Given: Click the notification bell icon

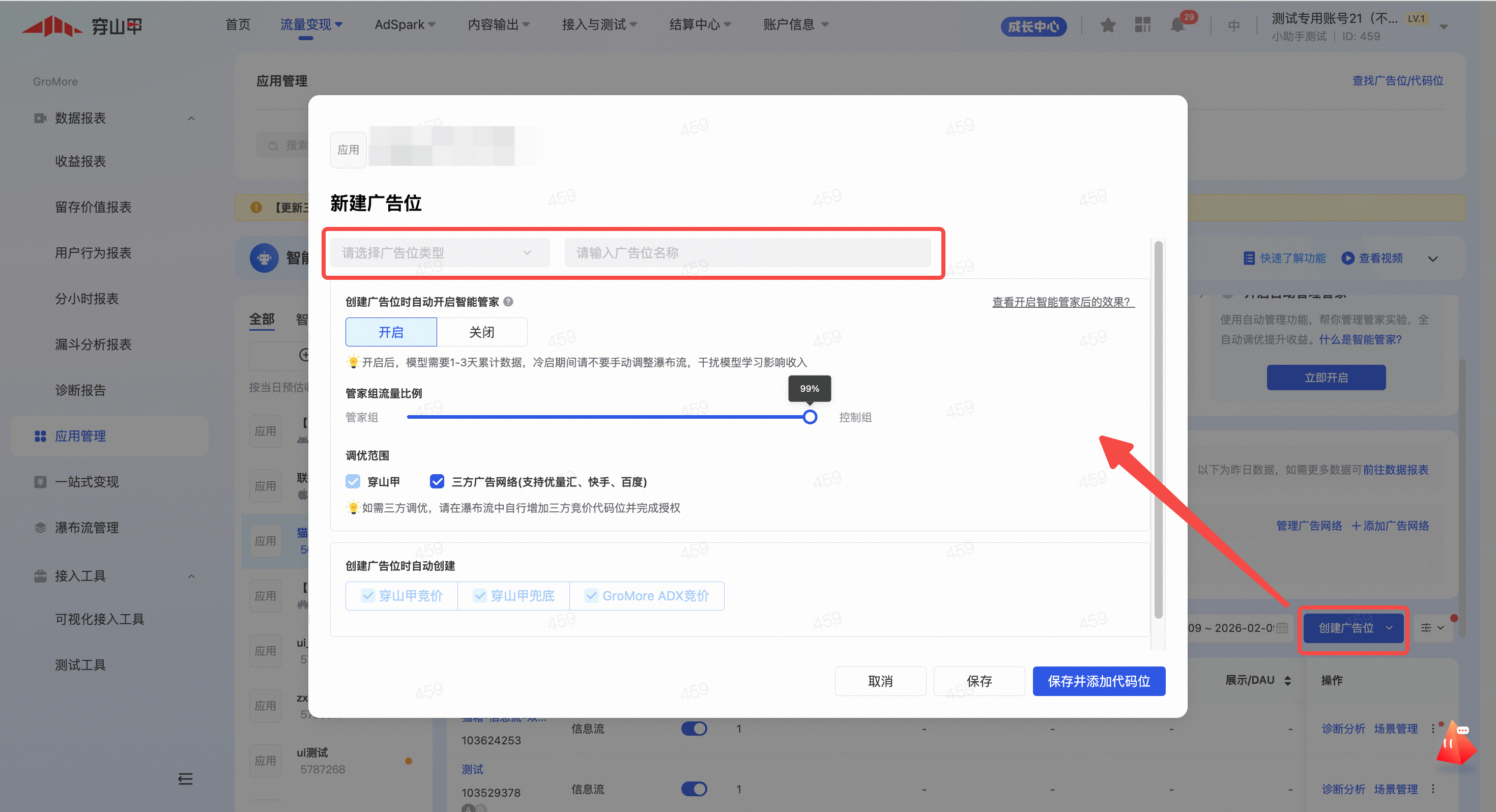Looking at the screenshot, I should click(x=1177, y=25).
